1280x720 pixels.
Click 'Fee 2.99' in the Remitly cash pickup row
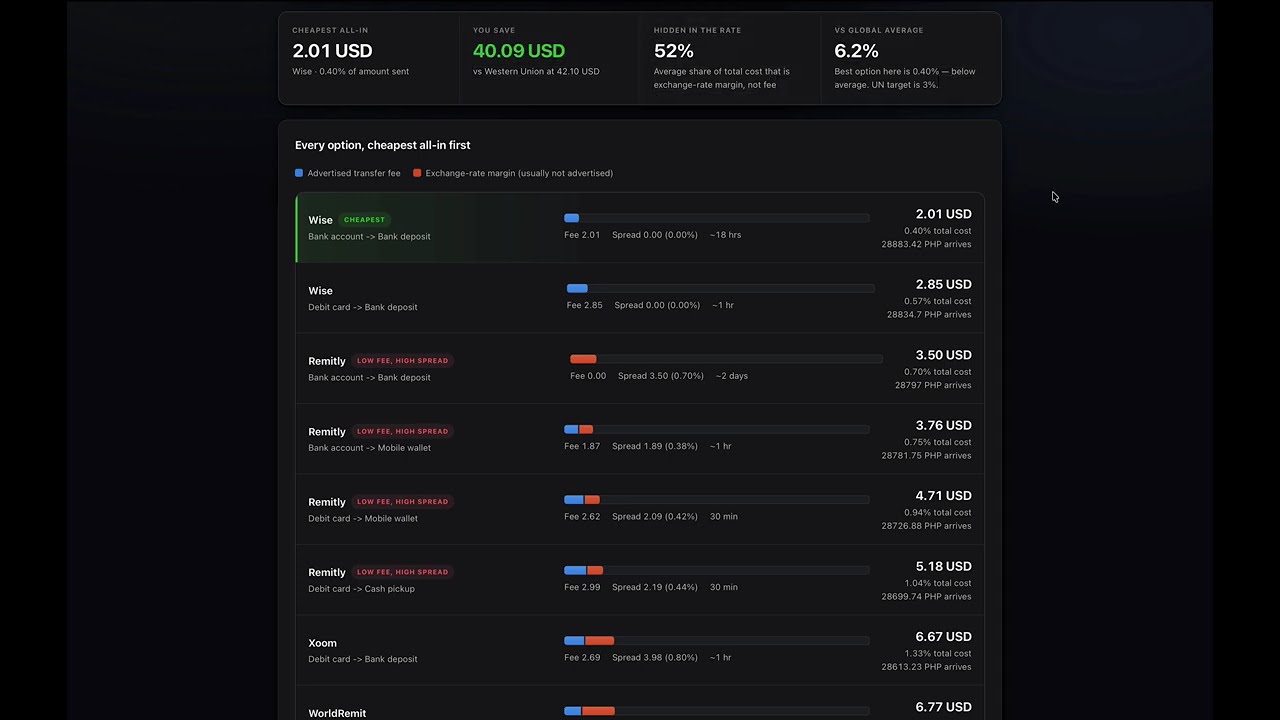point(582,587)
